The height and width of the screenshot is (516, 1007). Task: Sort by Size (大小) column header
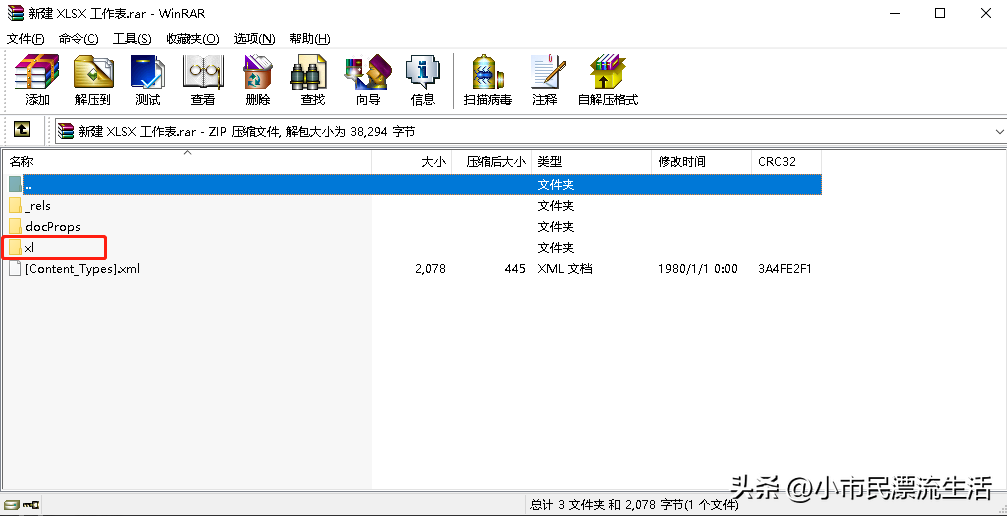pos(412,162)
